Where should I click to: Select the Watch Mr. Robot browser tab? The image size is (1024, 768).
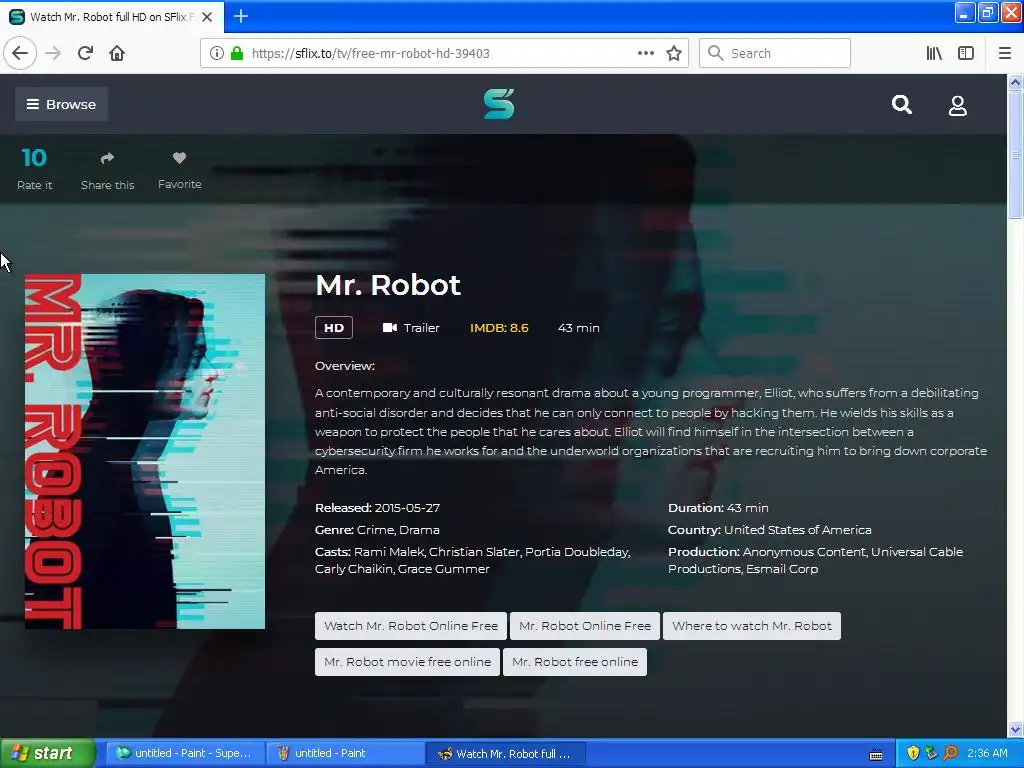point(112,17)
